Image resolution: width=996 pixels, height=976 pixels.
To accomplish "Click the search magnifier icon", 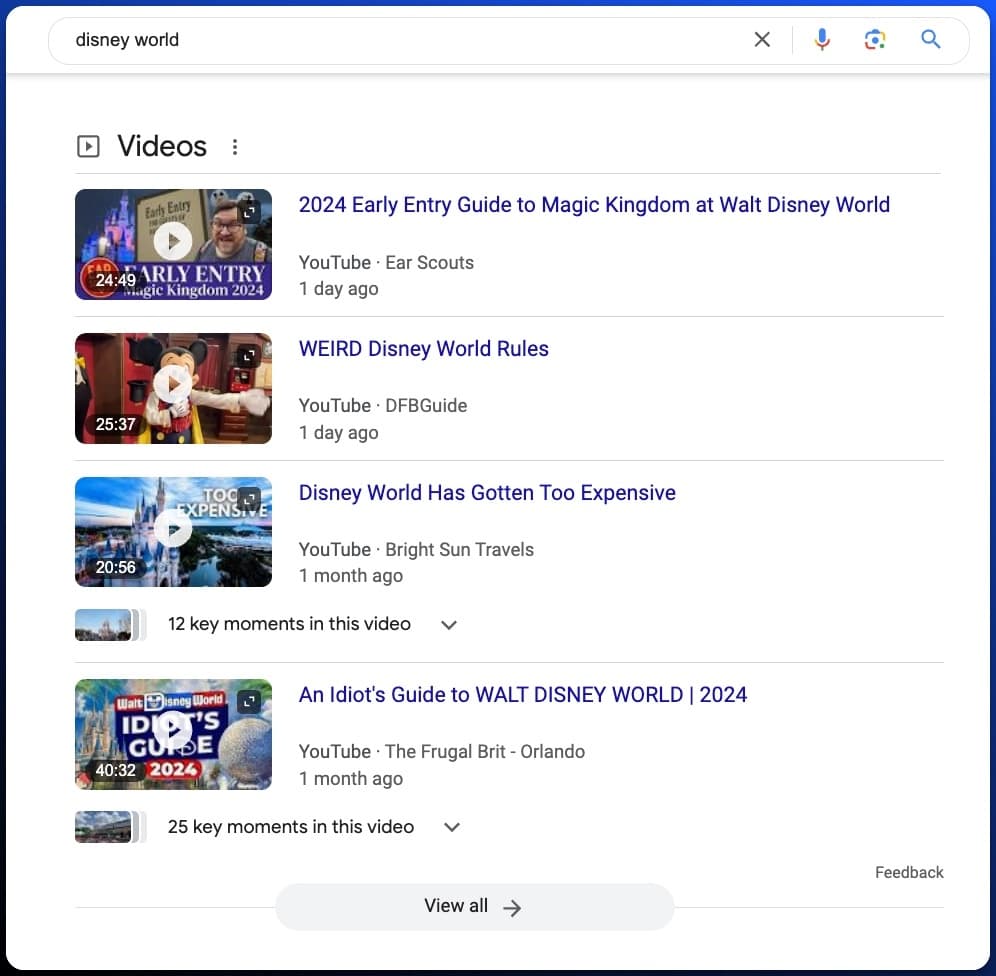I will click(x=930, y=39).
